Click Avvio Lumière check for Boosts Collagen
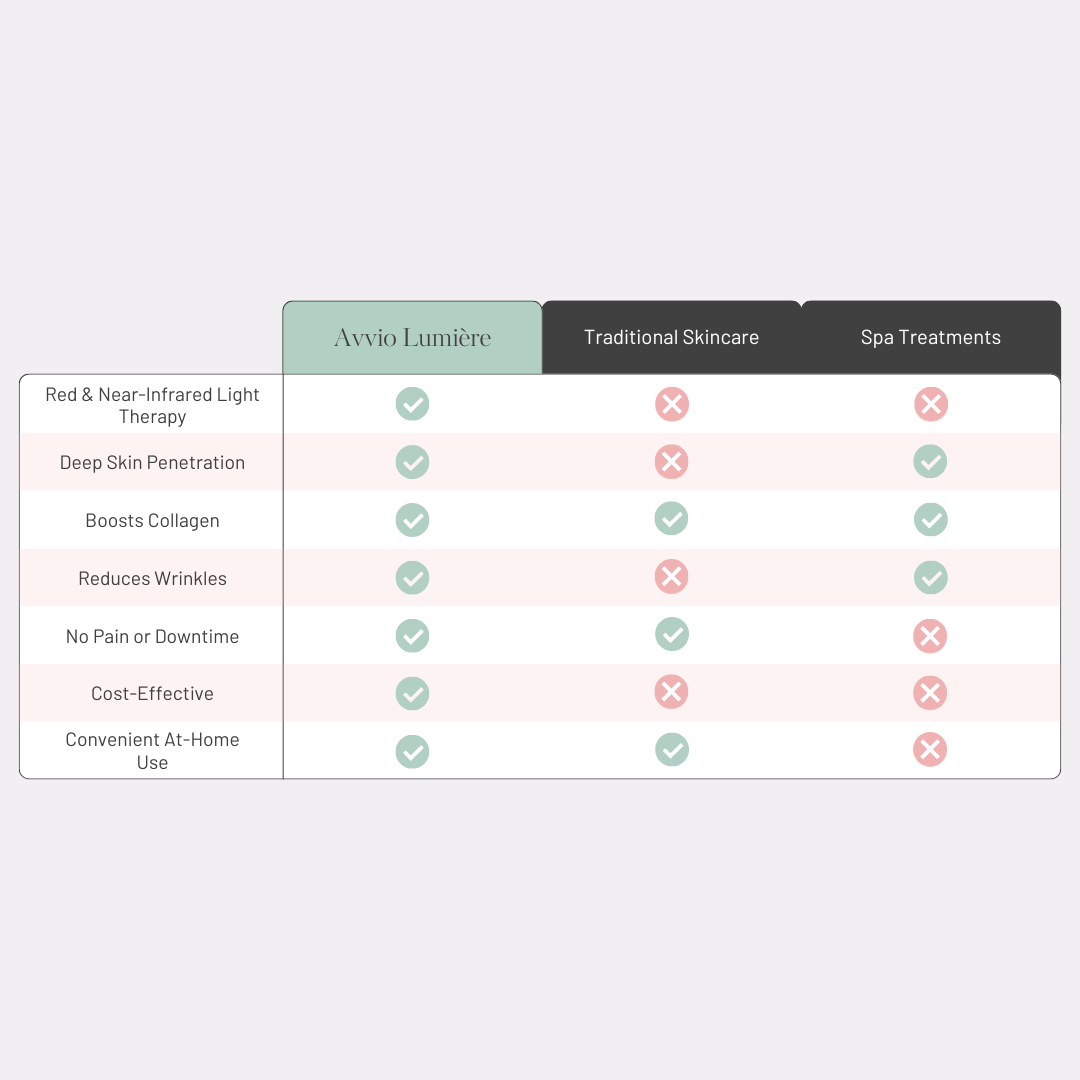1080x1080 pixels. click(x=412, y=520)
